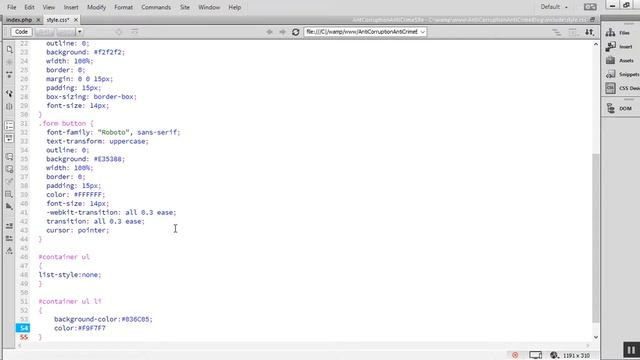This screenshot has height=360, width=640.
Task: Open the window size 1191 x 310 menu
Action: (x=576, y=356)
